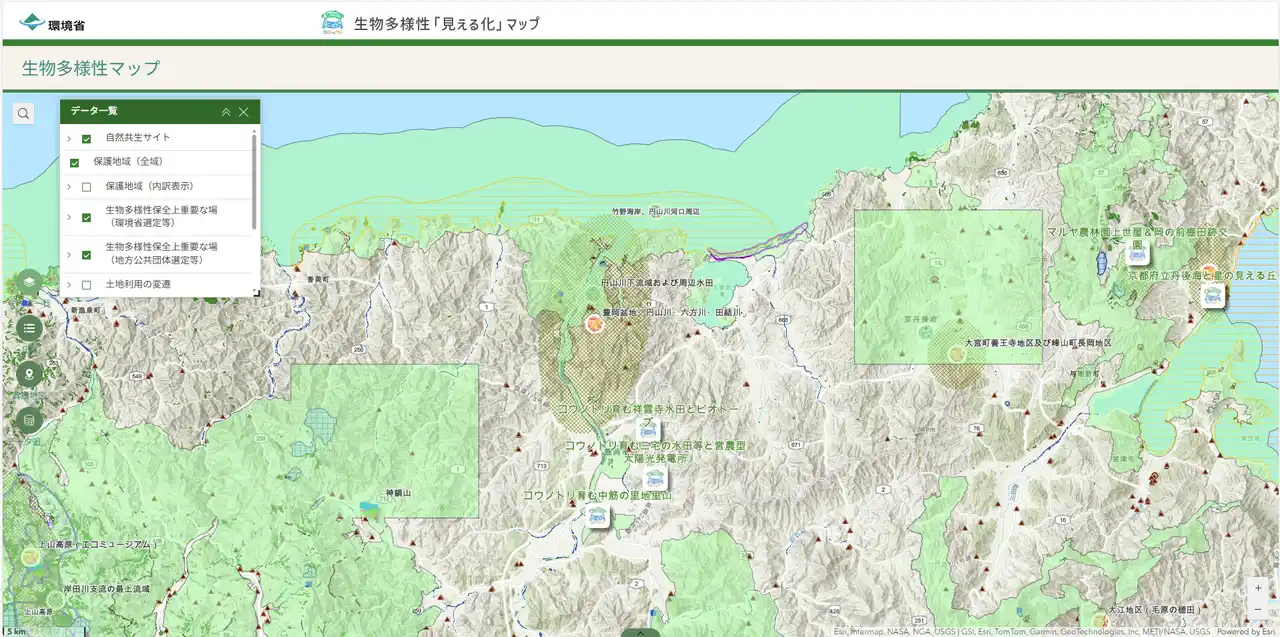The height and width of the screenshot is (637, 1280).
Task: Expand 生物多様性保全上重要な場（環境省選定等） group
Action: coord(69,217)
